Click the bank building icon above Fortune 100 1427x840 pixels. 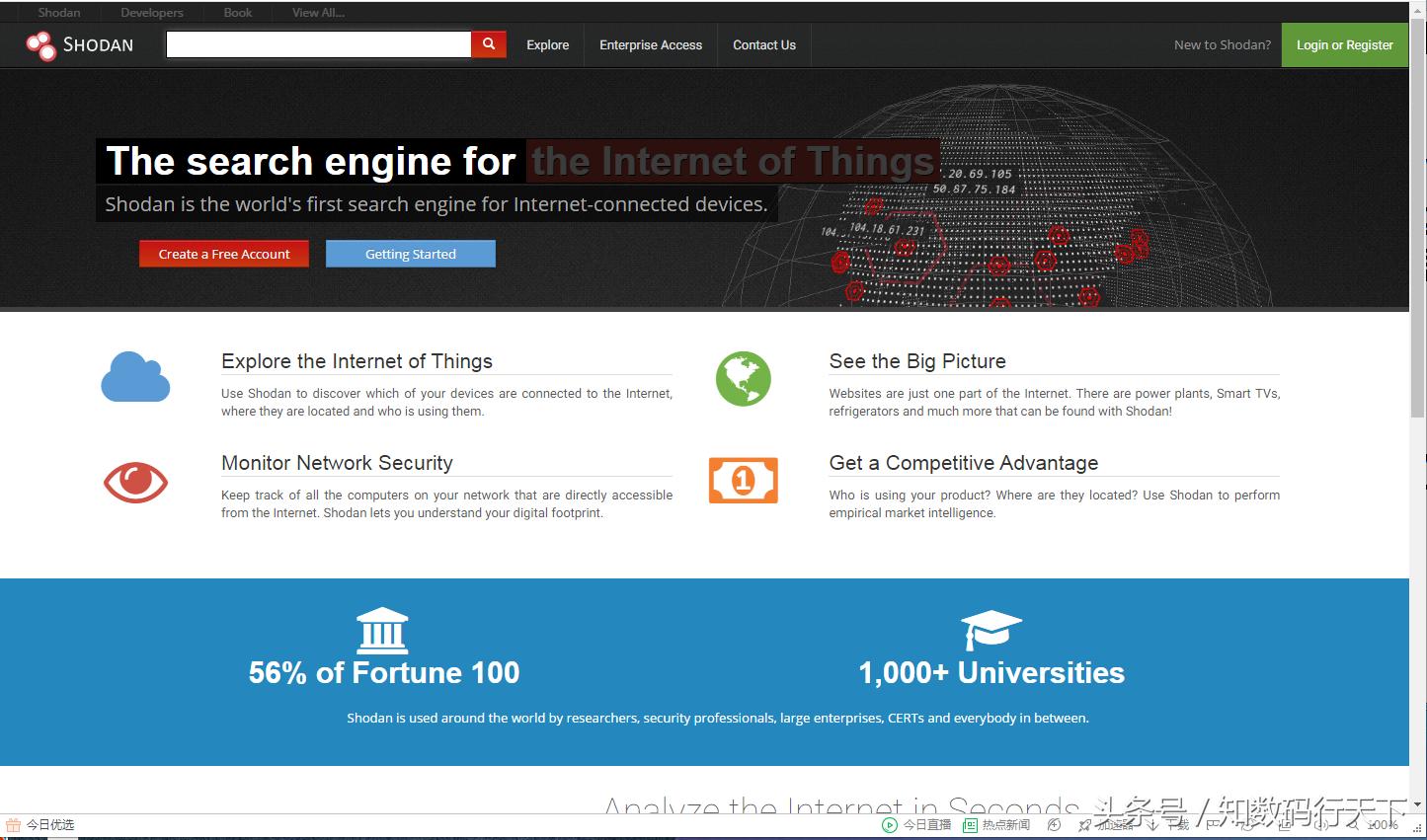click(382, 630)
